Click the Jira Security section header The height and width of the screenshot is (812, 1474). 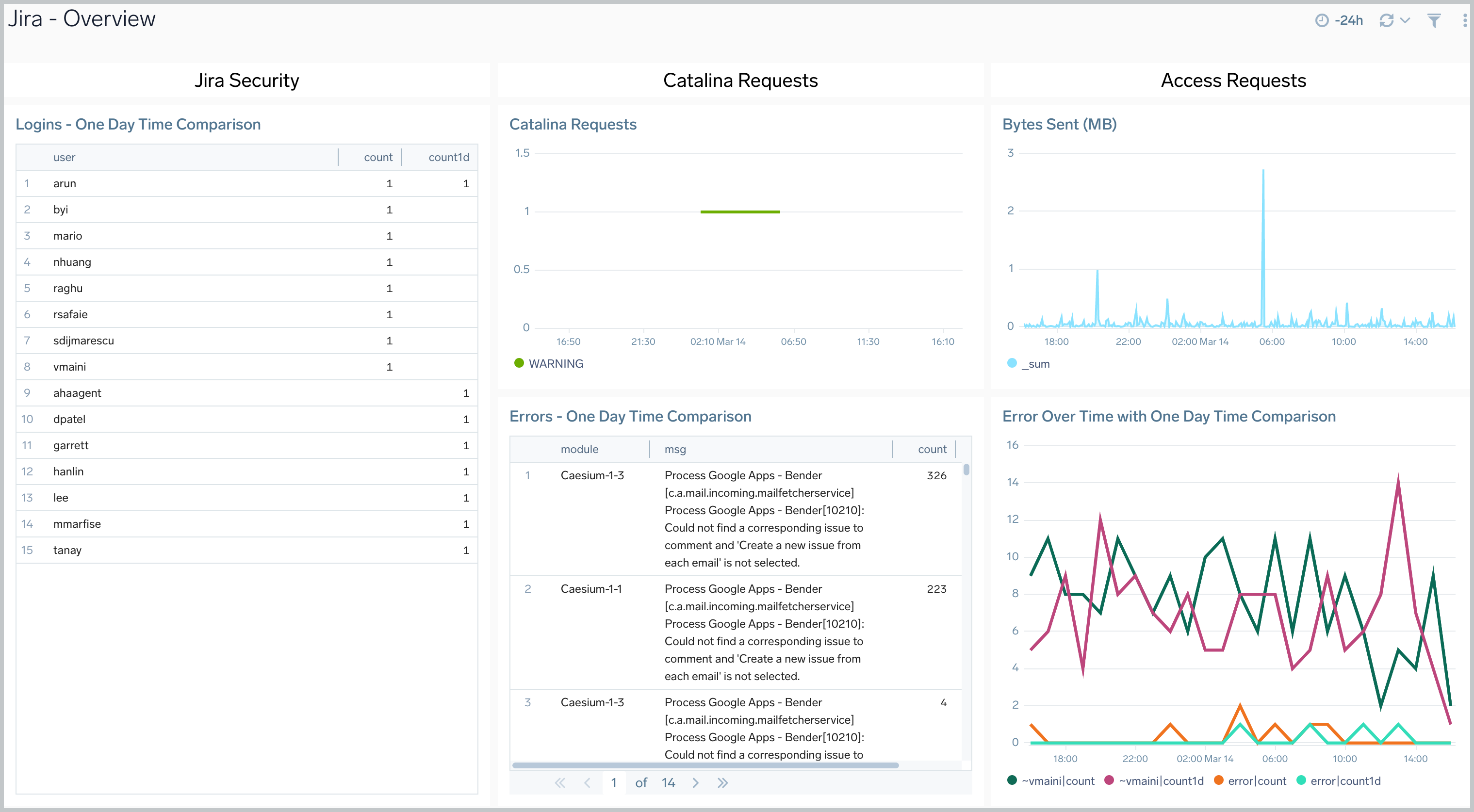(x=246, y=80)
